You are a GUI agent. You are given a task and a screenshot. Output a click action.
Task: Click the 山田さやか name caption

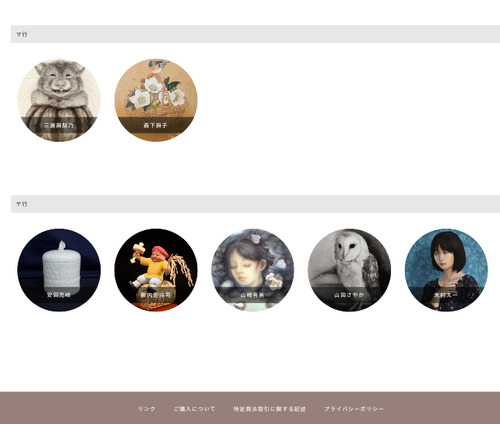(349, 295)
